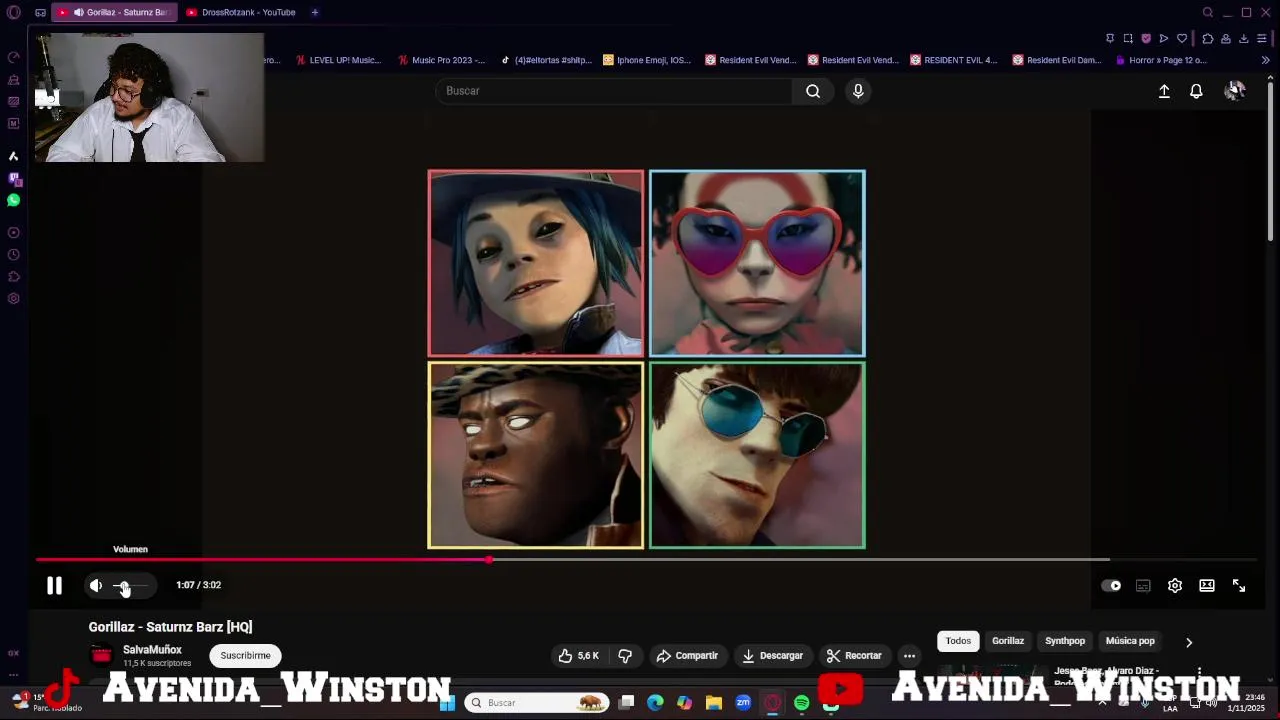The width and height of the screenshot is (1280, 720).
Task: Open the extensions cube sidebar icon
Action: (x=13, y=277)
